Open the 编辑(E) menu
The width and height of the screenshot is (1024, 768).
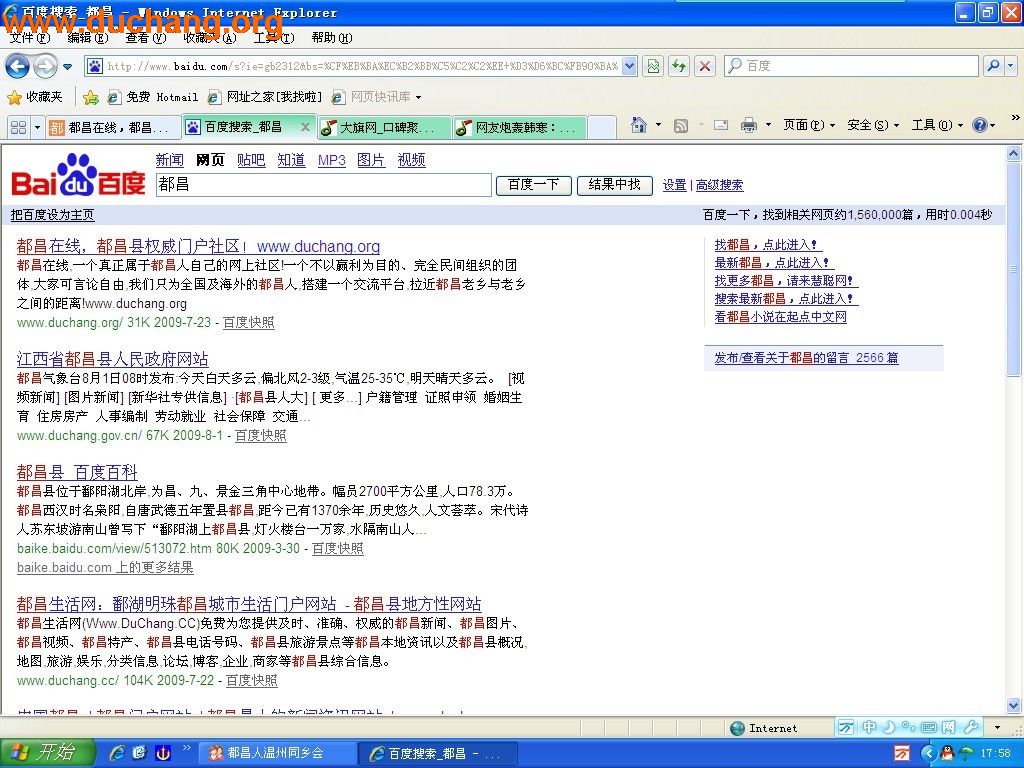tap(88, 38)
